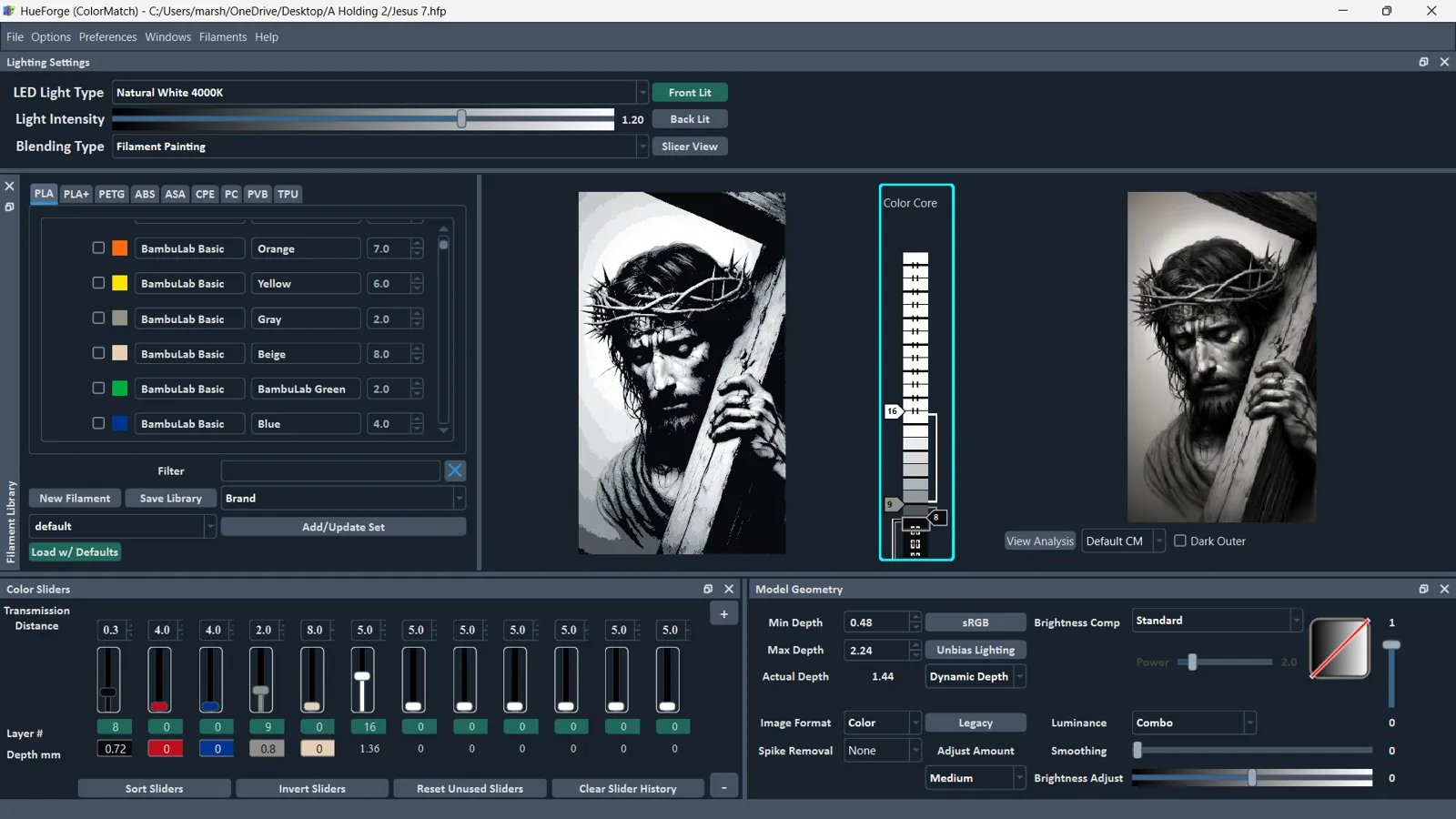This screenshot has height=819, width=1456.
Task: Click the brightness curve preview icon
Action: pyautogui.click(x=1340, y=648)
